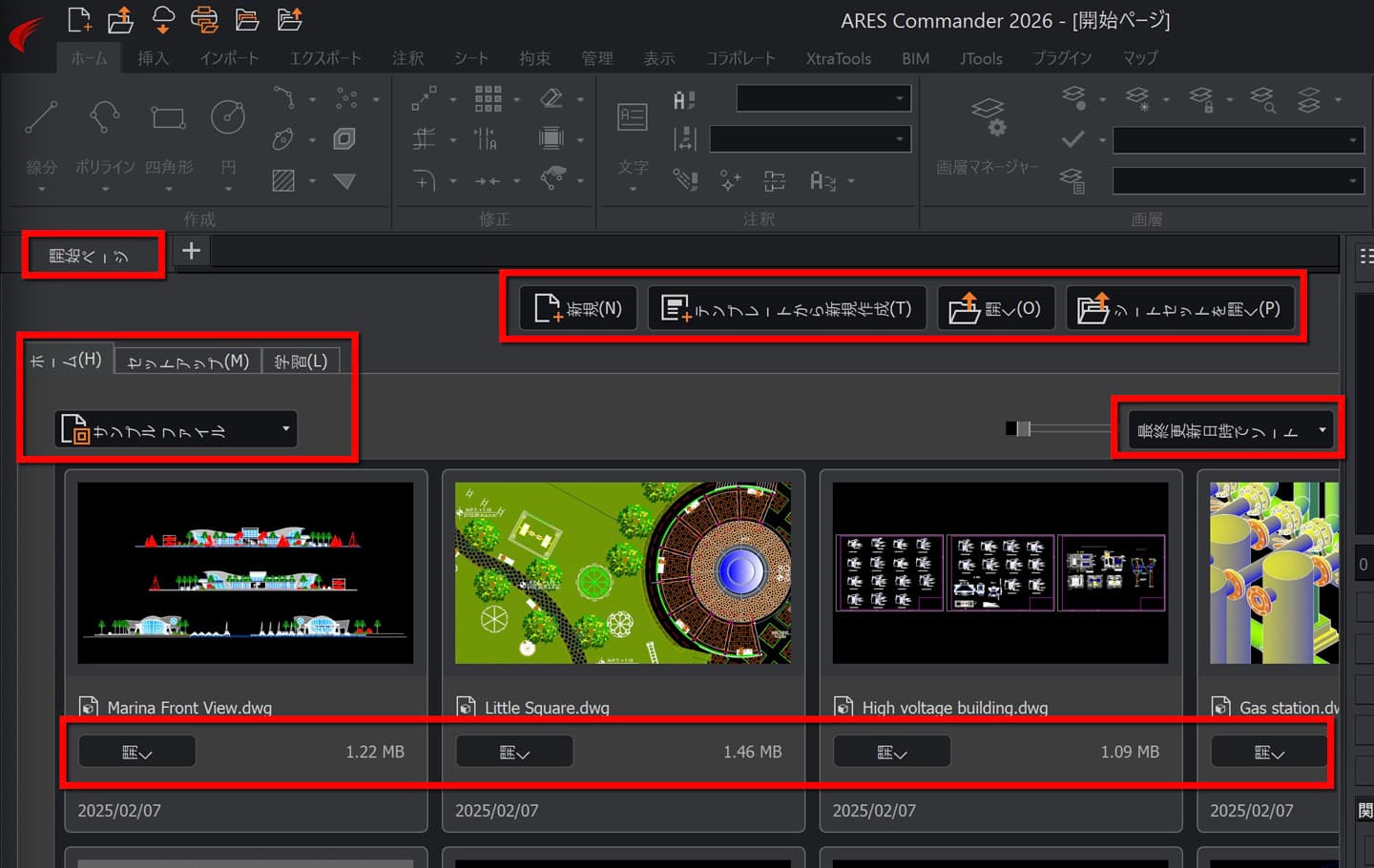
Task: Select the Rectangle (四角形) tool
Action: tap(168, 118)
